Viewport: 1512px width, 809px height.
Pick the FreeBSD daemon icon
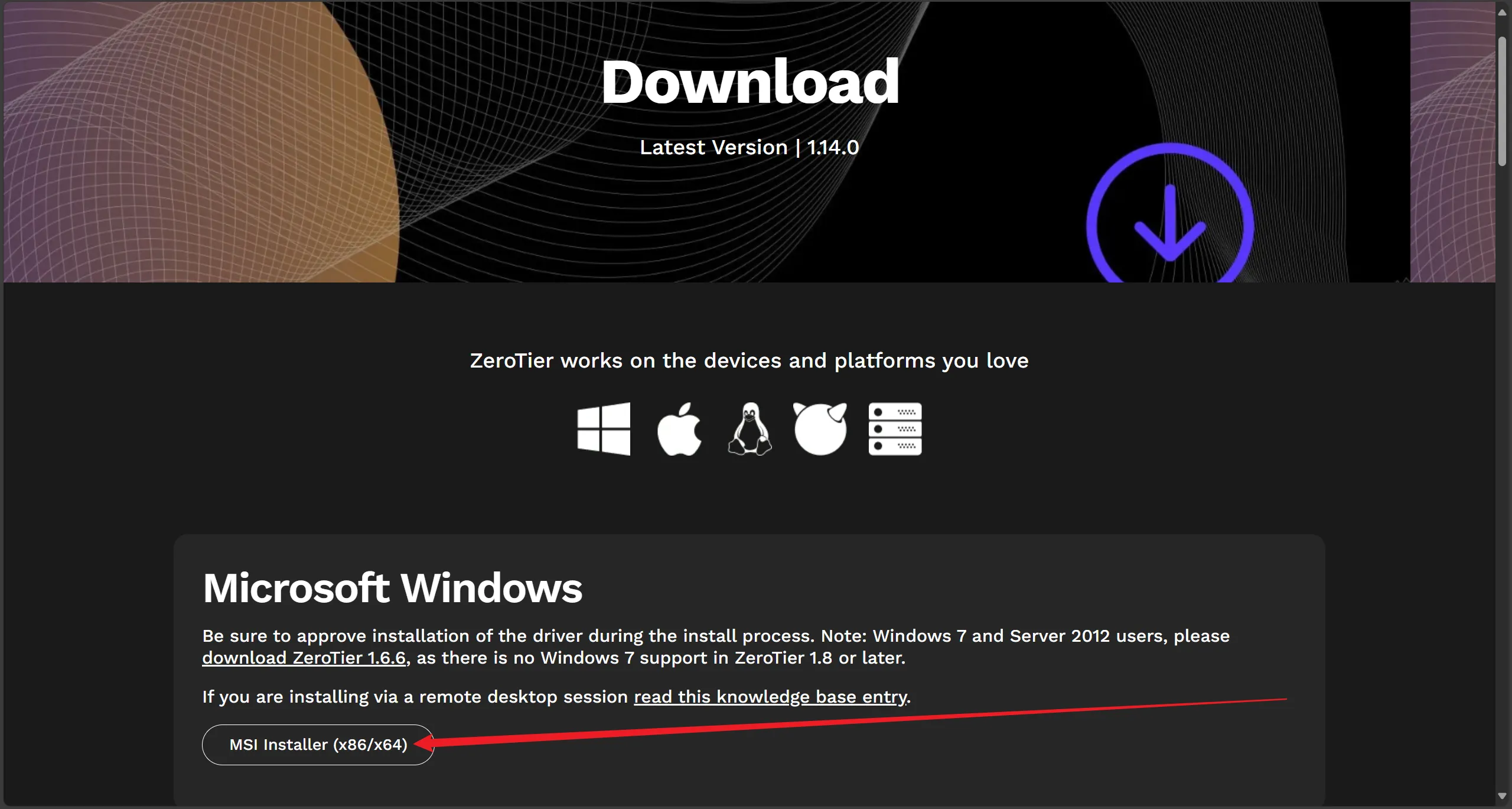coord(820,429)
